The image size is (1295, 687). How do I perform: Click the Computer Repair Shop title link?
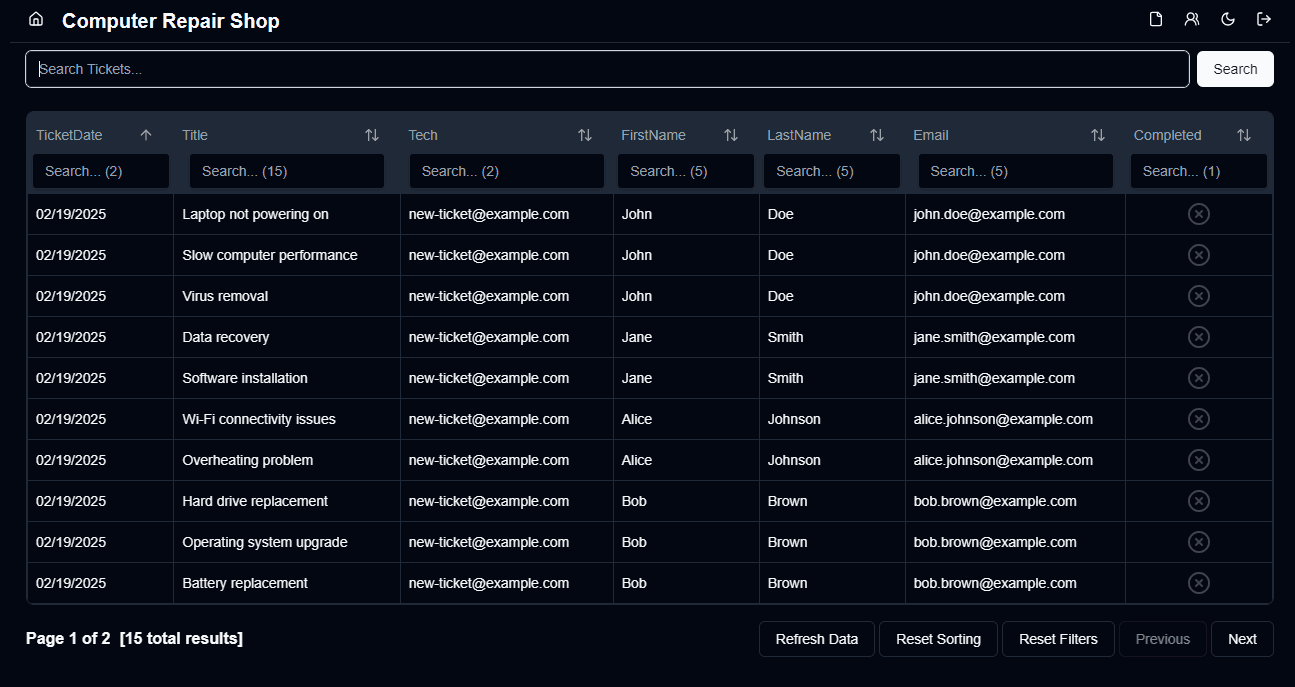coord(171,21)
